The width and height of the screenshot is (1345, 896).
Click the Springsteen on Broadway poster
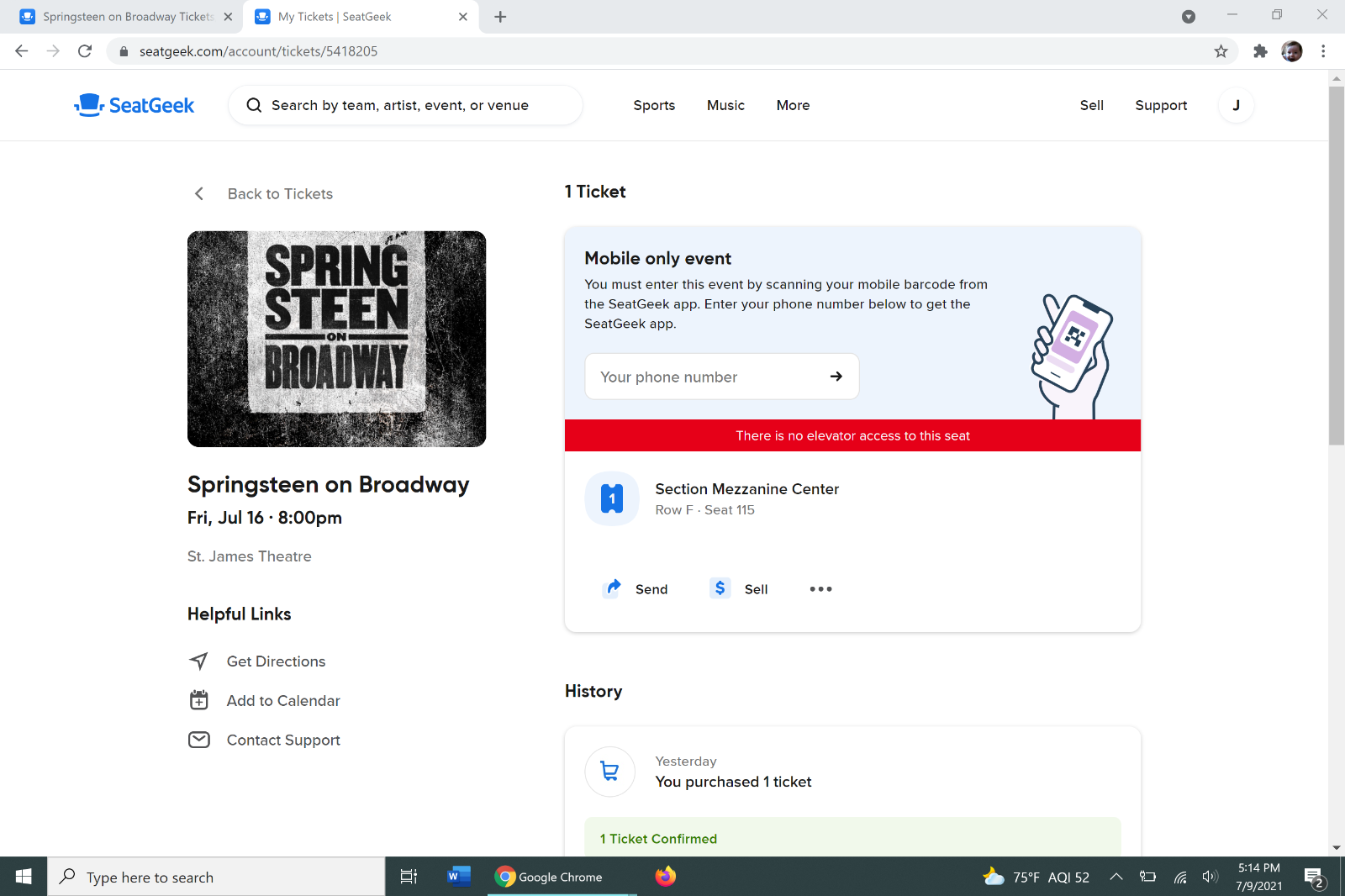(x=336, y=339)
